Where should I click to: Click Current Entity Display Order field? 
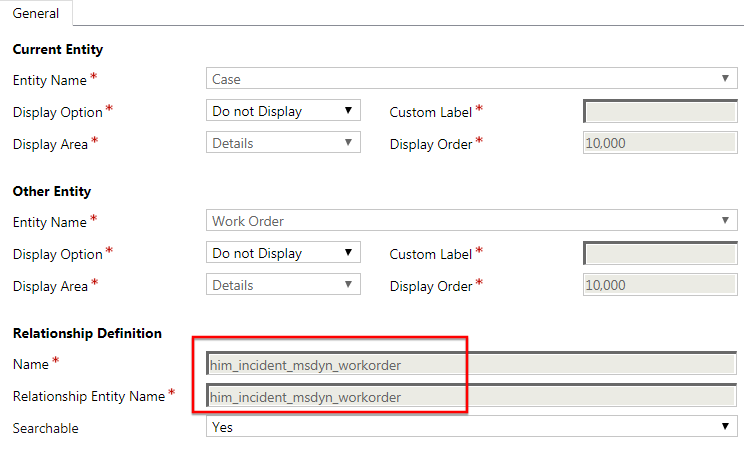coord(660,142)
